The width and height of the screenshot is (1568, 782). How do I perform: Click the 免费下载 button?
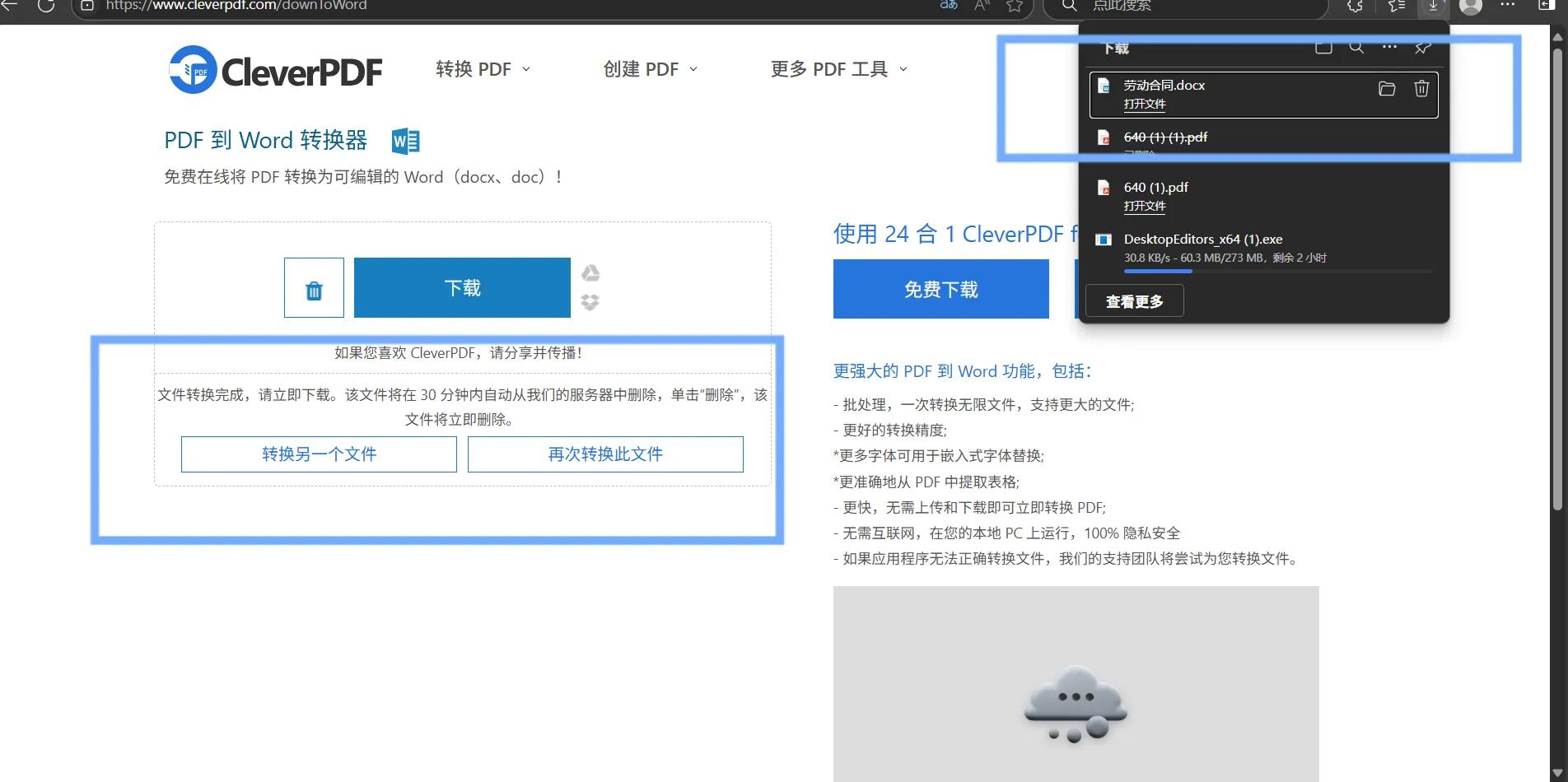tap(940, 289)
